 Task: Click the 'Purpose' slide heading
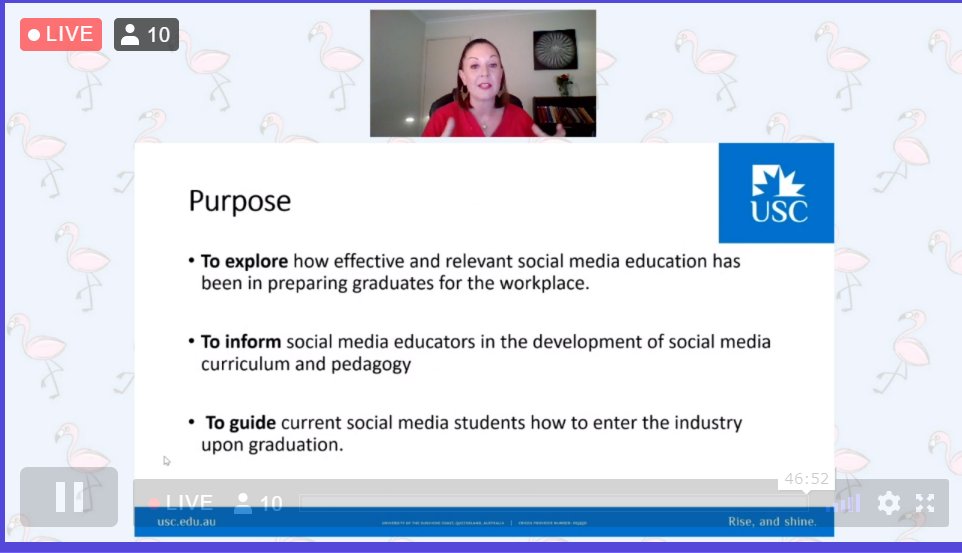239,201
